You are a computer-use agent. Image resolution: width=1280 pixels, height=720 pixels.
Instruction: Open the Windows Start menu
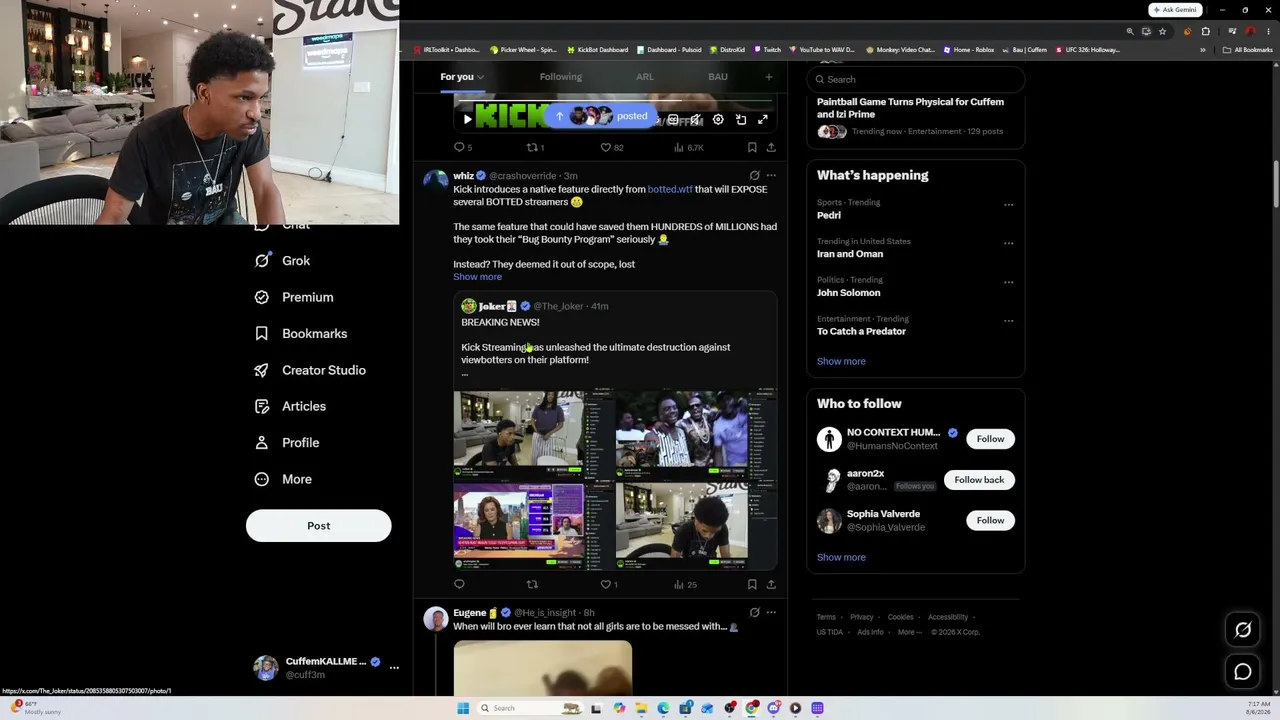point(463,708)
